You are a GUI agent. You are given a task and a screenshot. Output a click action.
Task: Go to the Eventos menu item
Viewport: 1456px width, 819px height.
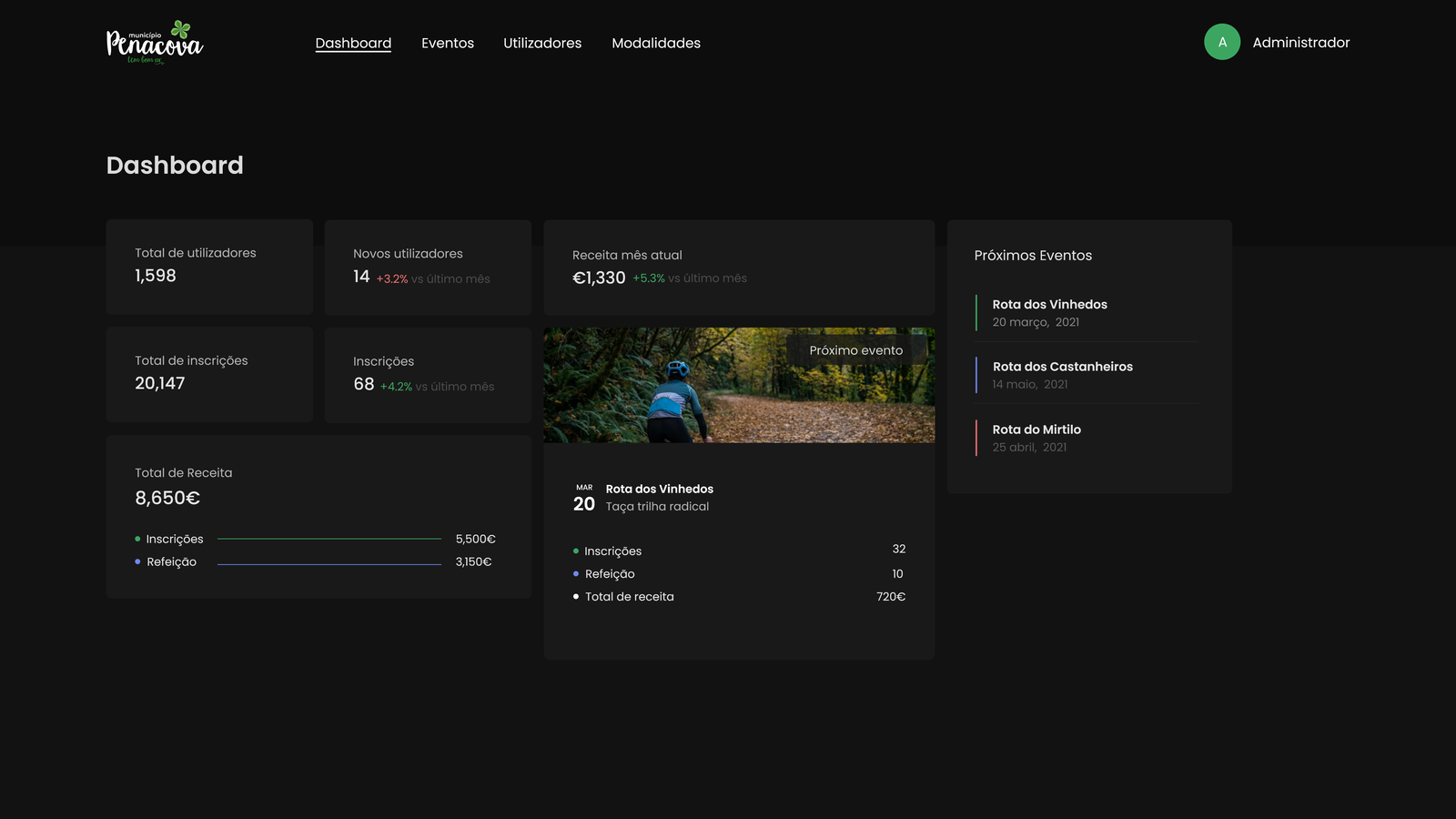pyautogui.click(x=448, y=43)
